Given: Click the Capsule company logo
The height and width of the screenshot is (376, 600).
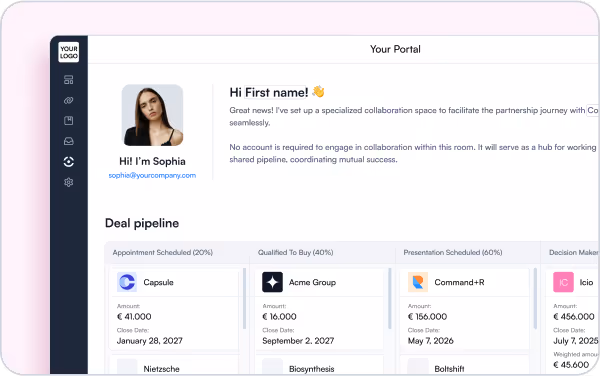Looking at the screenshot, I should pyautogui.click(x=127, y=282).
